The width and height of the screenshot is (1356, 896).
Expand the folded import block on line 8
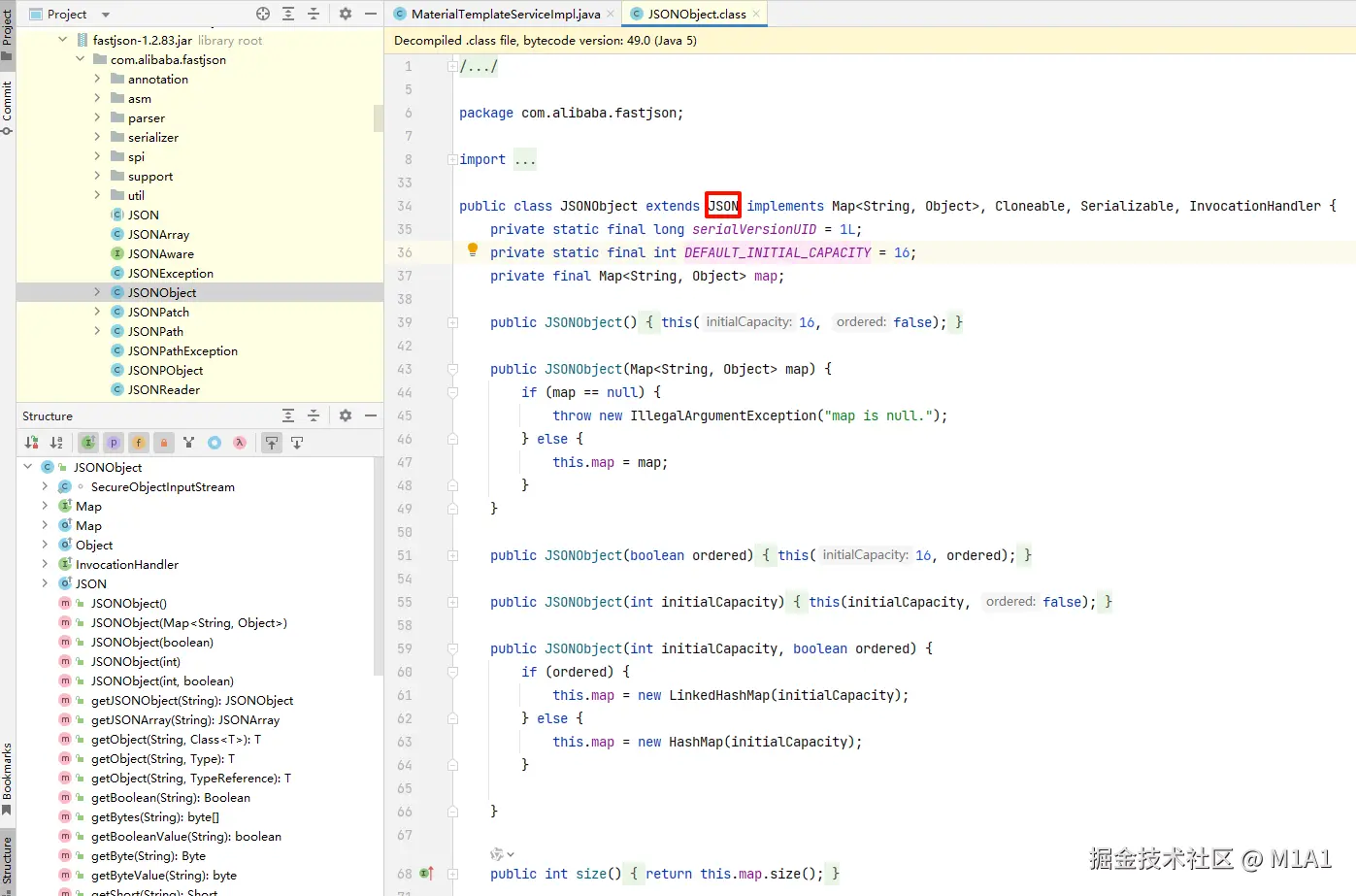pyautogui.click(x=452, y=159)
